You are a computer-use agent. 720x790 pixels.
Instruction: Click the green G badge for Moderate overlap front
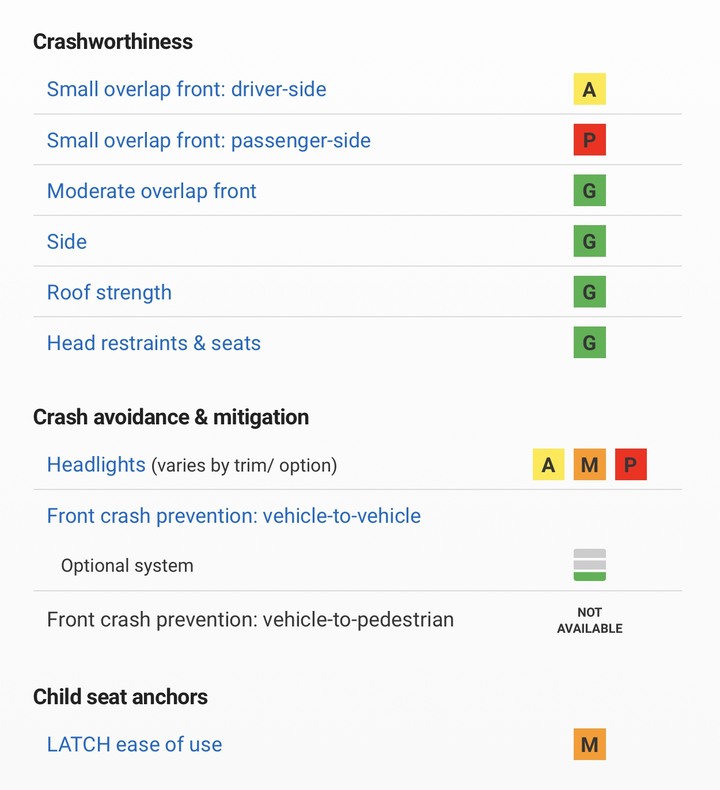pyautogui.click(x=590, y=190)
